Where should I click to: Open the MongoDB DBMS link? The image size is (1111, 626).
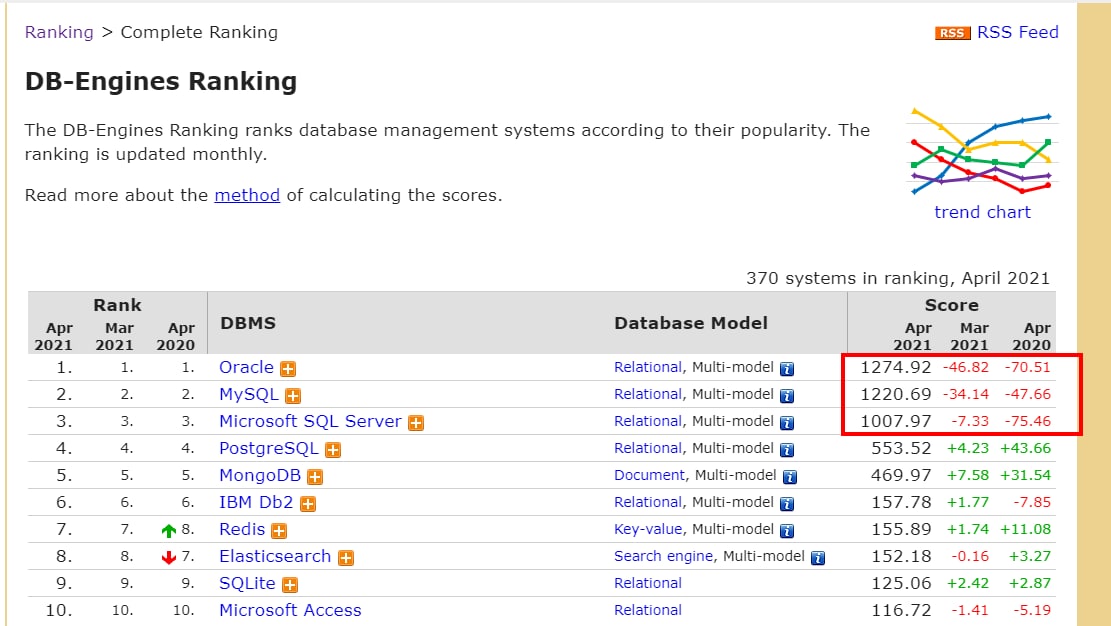(260, 475)
